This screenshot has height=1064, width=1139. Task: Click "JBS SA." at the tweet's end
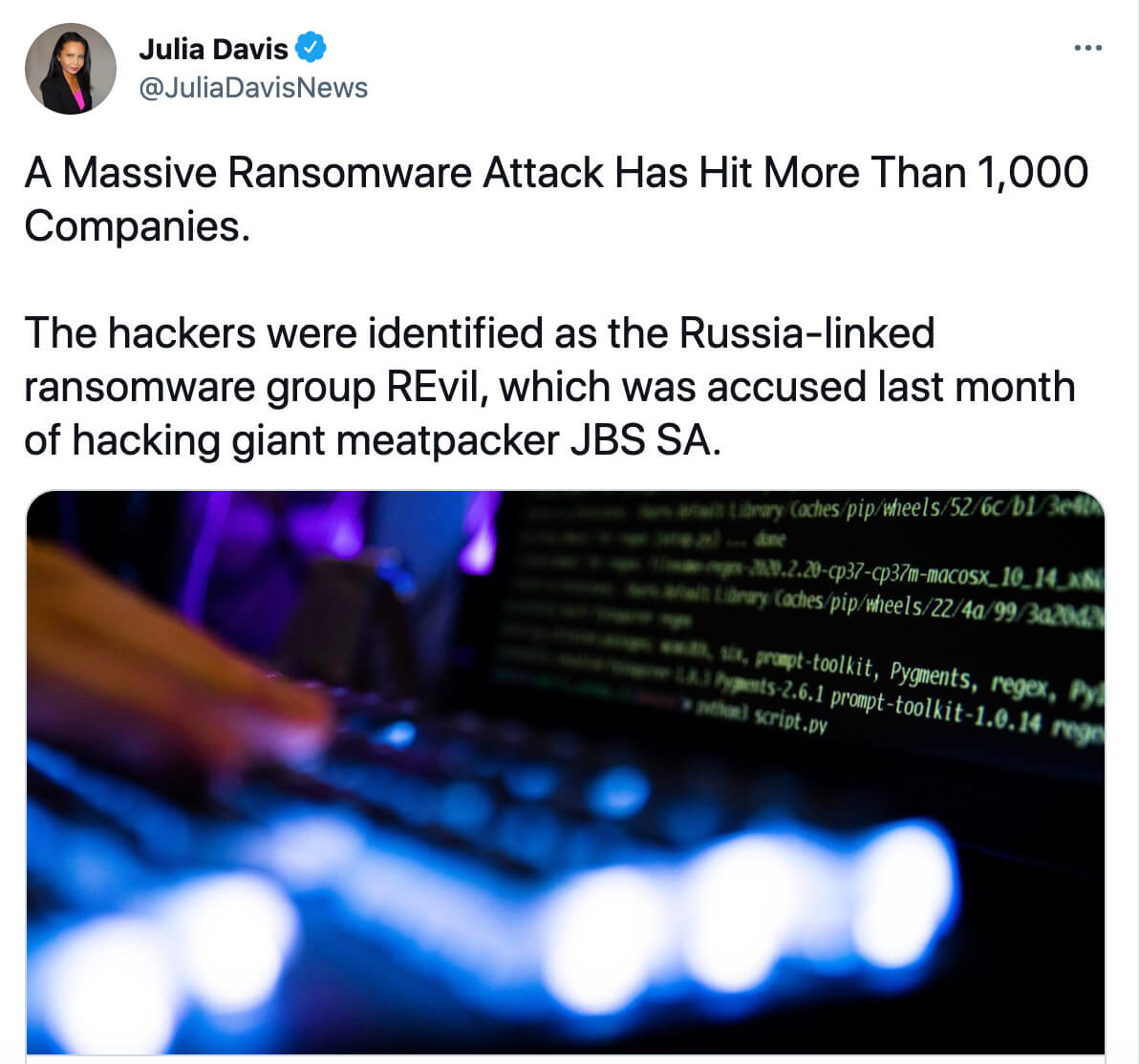[645, 440]
